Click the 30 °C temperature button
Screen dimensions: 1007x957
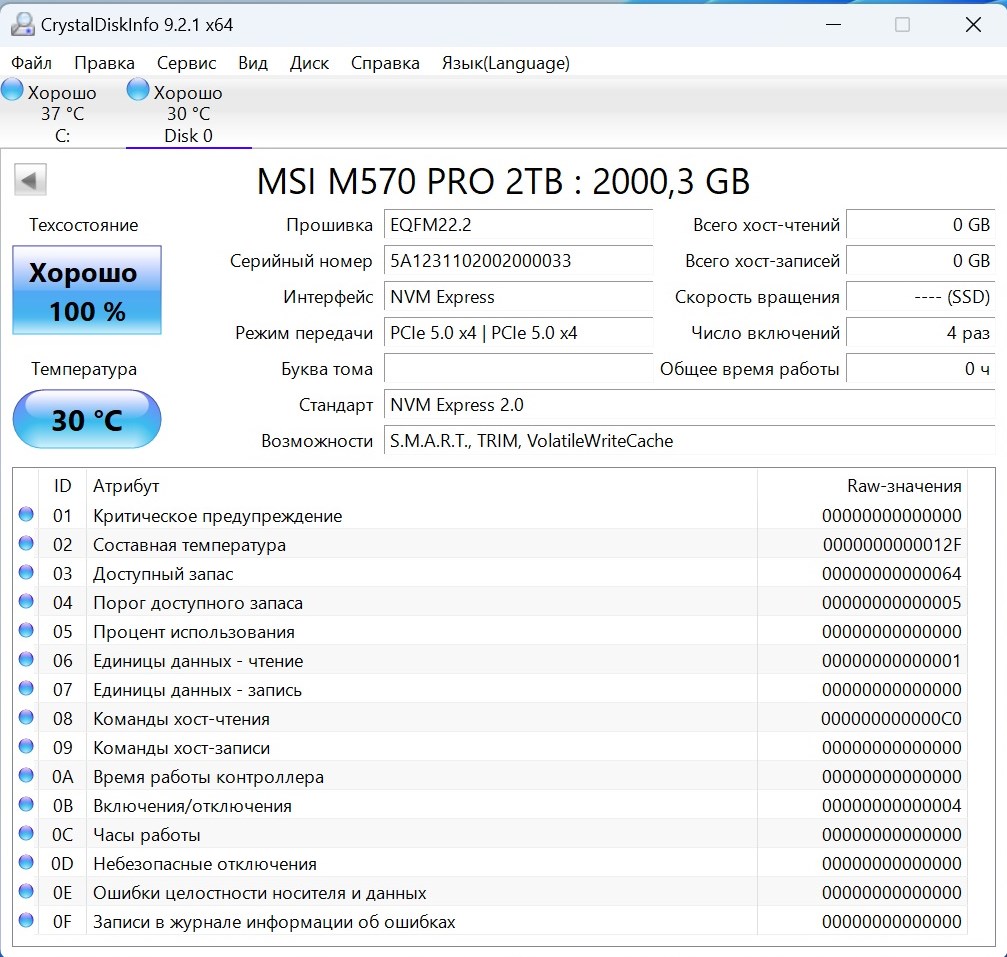click(x=87, y=420)
